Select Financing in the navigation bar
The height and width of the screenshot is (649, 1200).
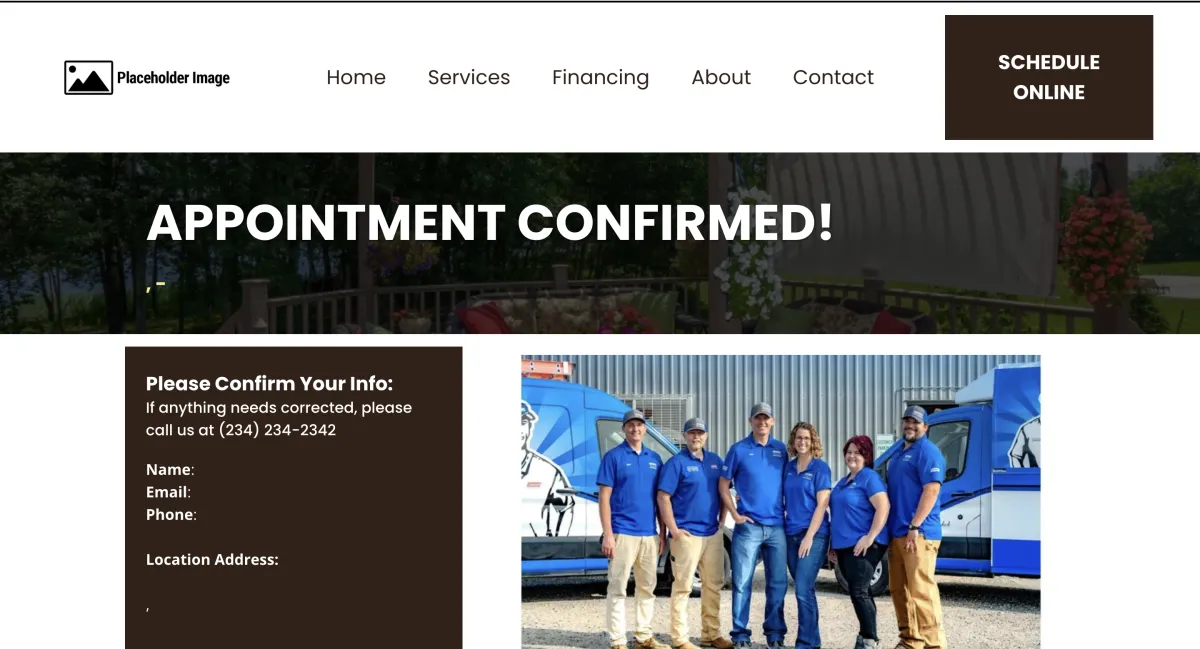[x=600, y=78]
